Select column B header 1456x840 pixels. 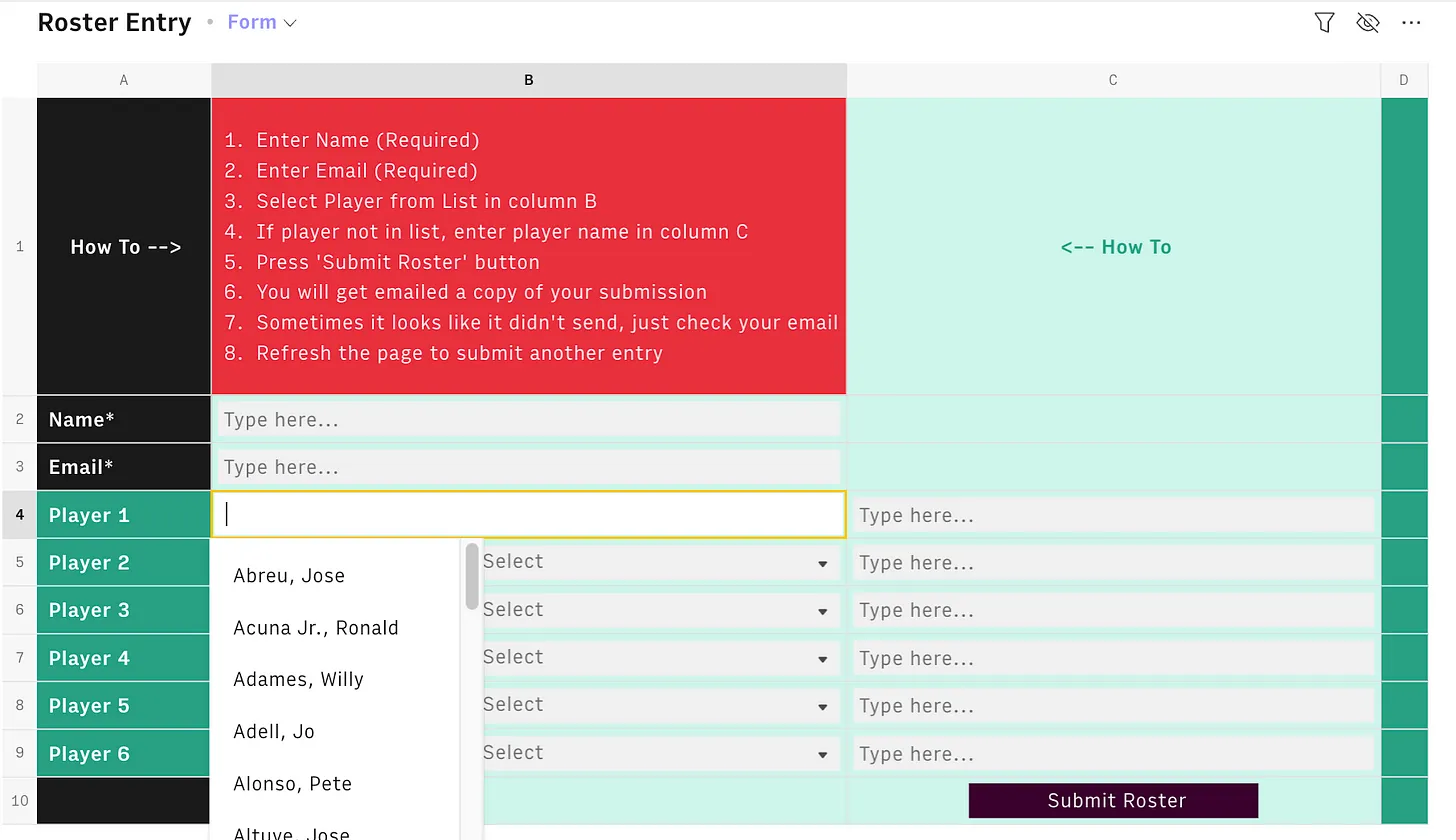tap(529, 80)
